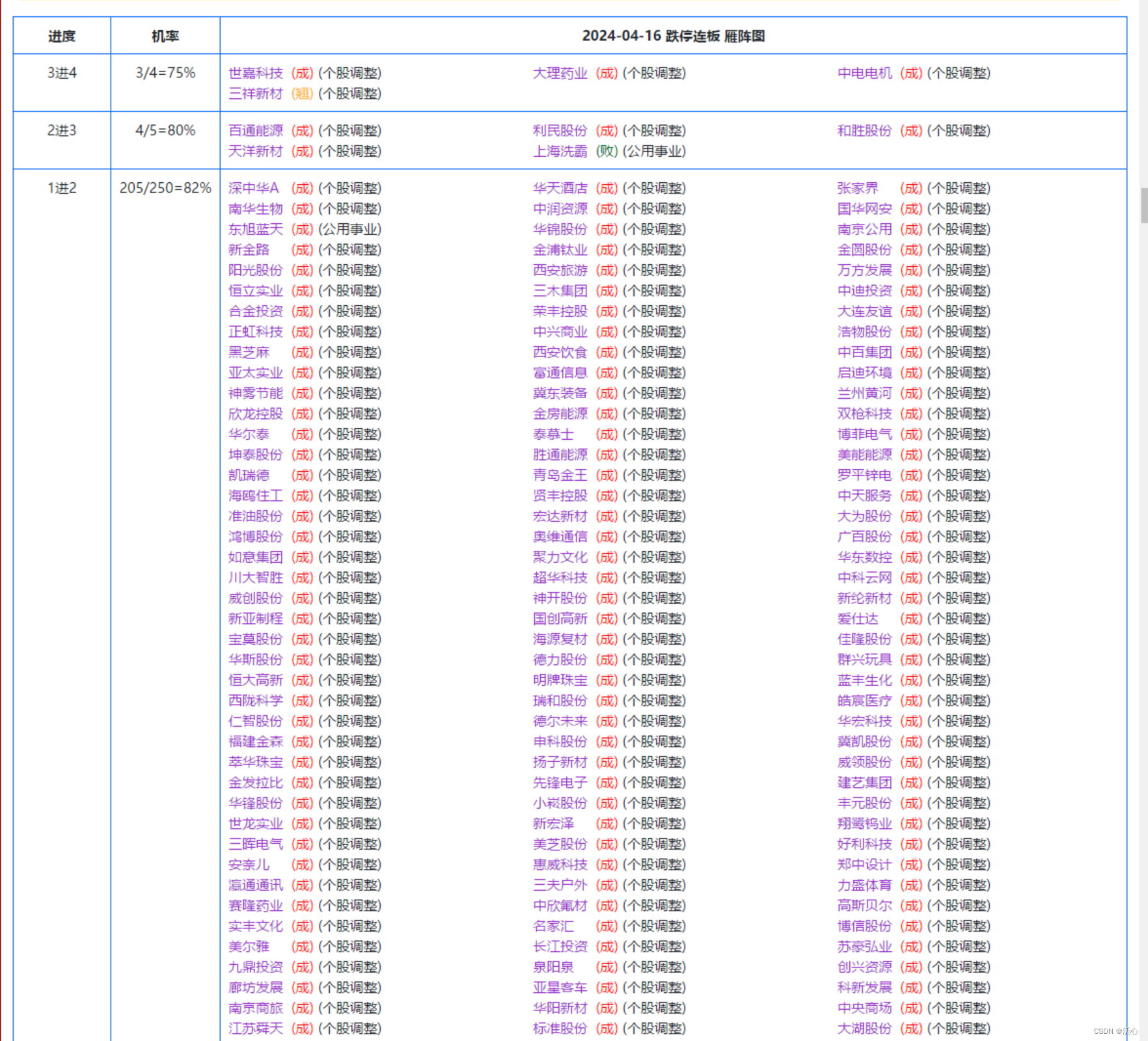Select 华天酒店 stock link
This screenshot has height=1041, width=1148.
(560, 188)
